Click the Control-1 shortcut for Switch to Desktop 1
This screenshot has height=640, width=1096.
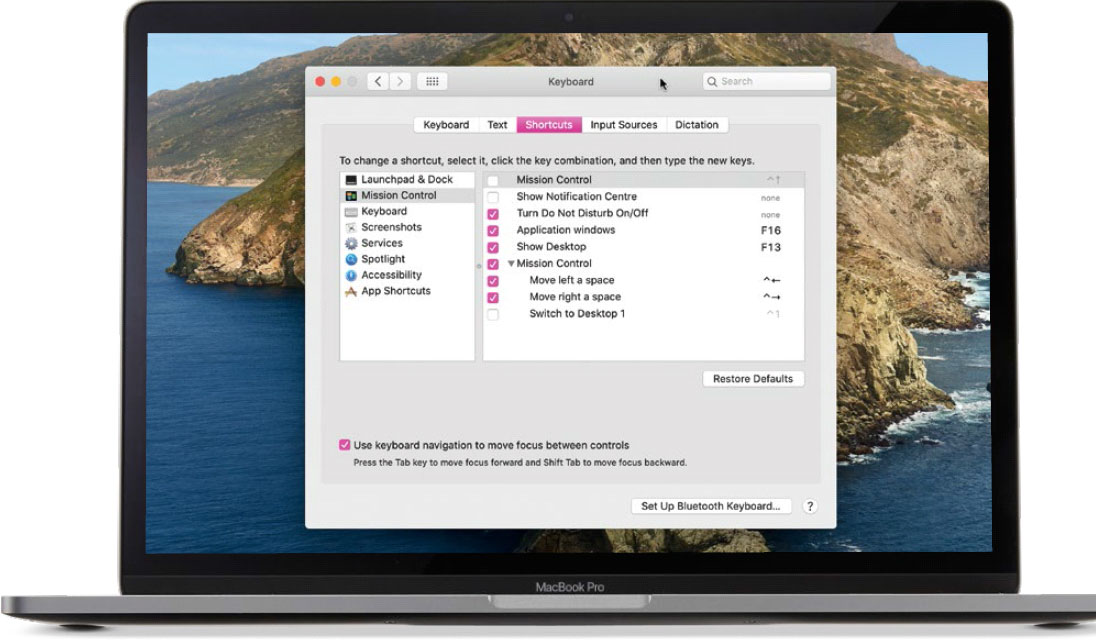click(x=773, y=314)
